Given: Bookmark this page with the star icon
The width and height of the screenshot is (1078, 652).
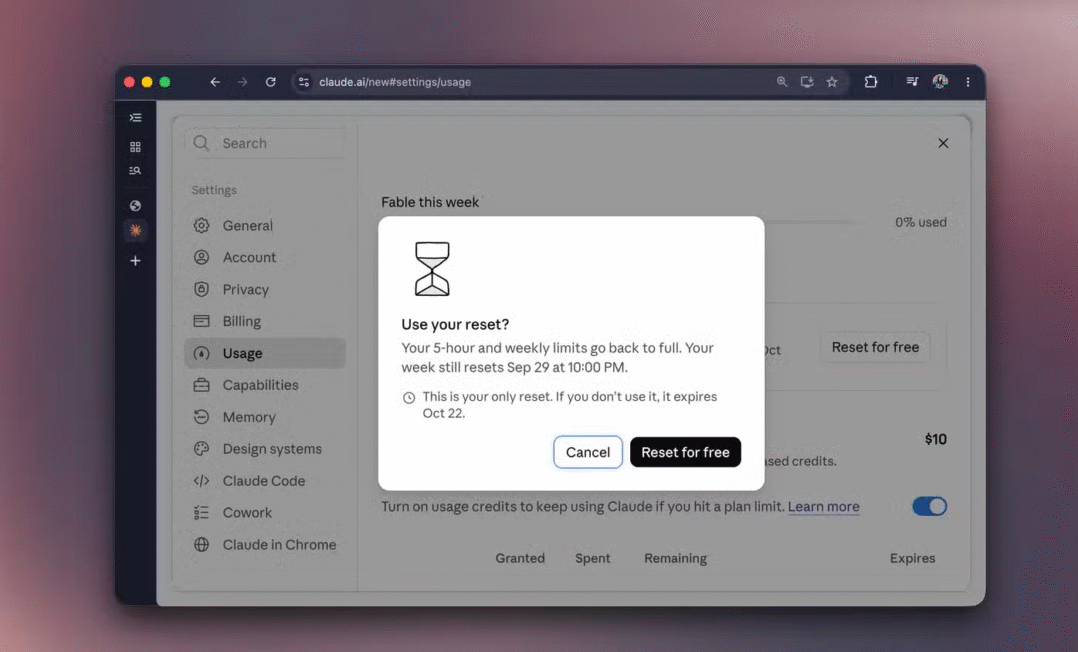Looking at the screenshot, I should point(832,82).
